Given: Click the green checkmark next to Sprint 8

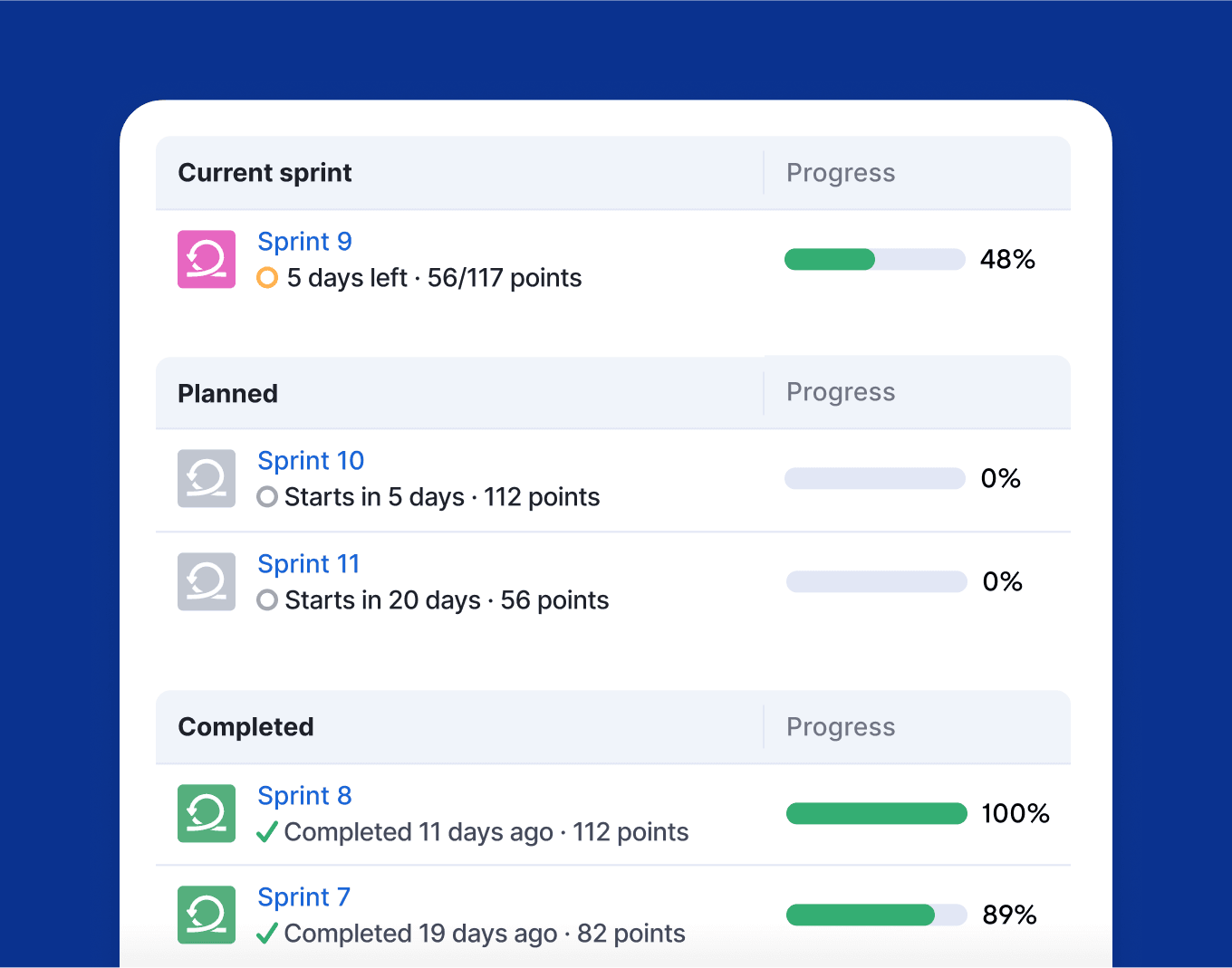Looking at the screenshot, I should (266, 832).
